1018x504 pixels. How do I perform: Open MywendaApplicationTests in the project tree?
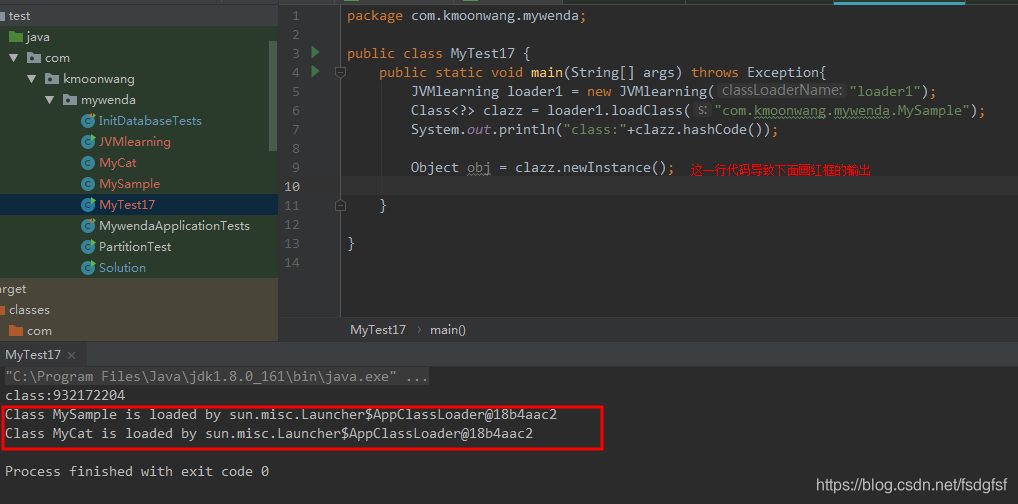click(x=174, y=225)
